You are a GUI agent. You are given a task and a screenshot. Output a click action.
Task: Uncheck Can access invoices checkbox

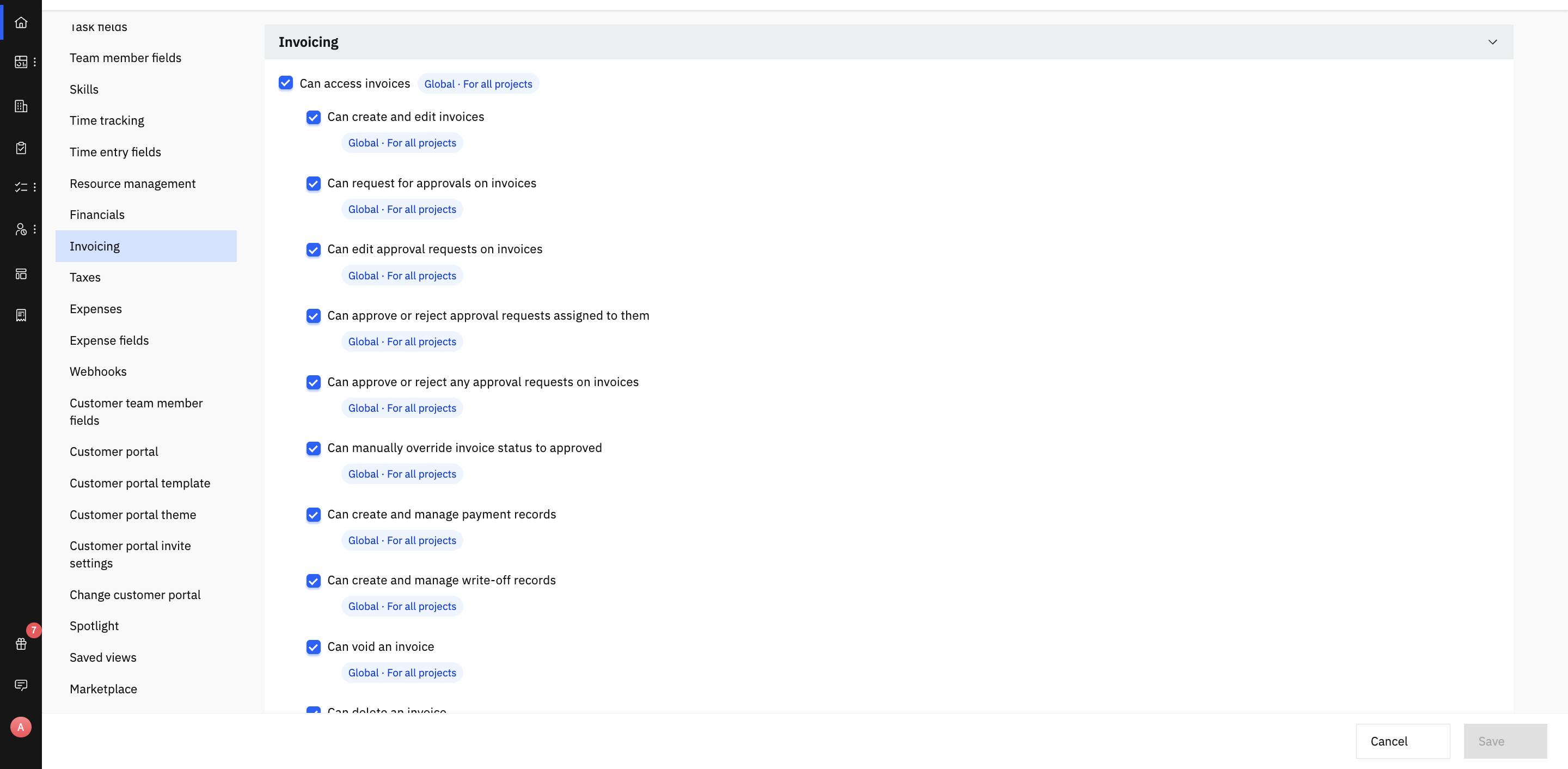(285, 83)
